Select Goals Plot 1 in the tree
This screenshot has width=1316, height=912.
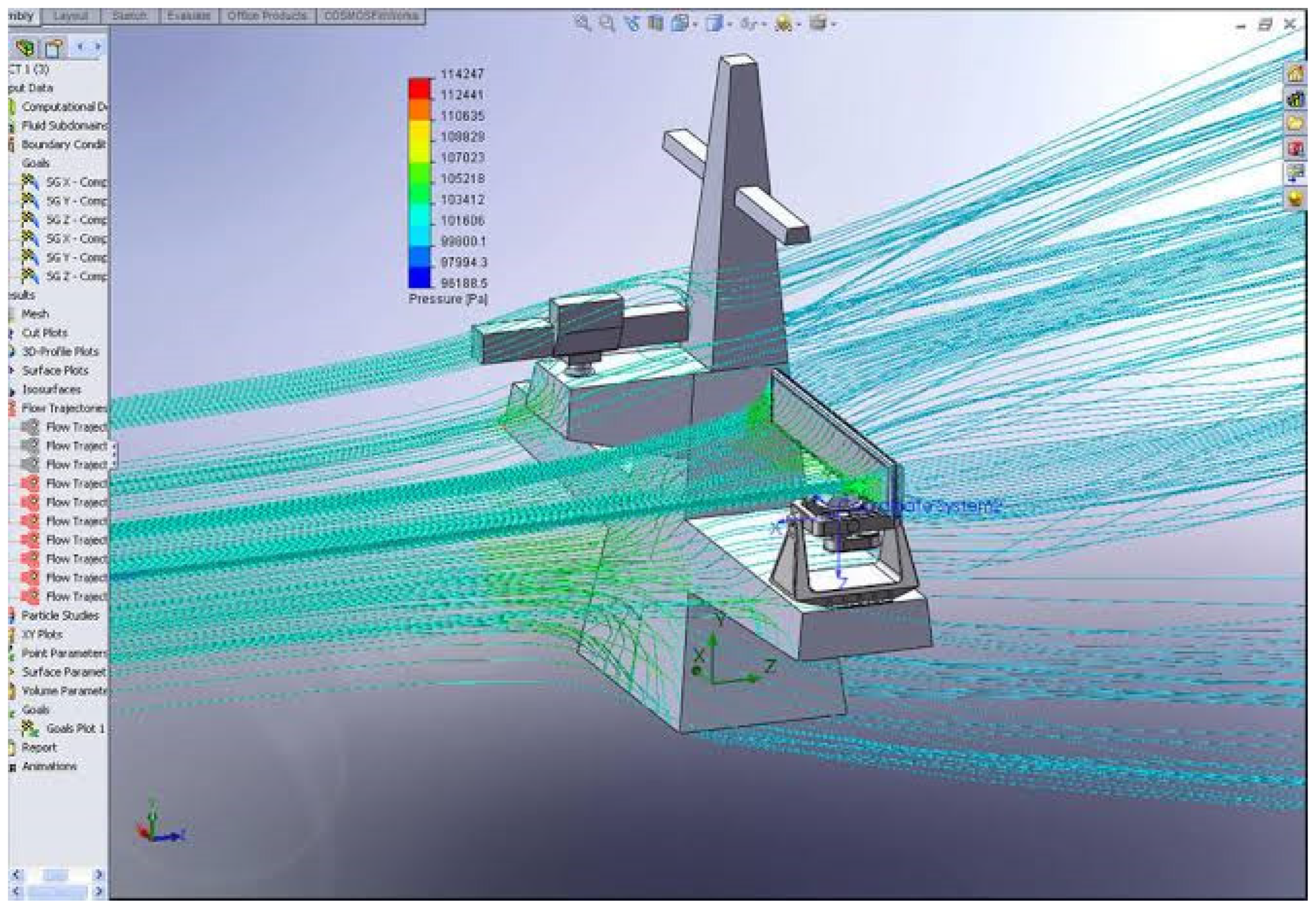coord(75,728)
